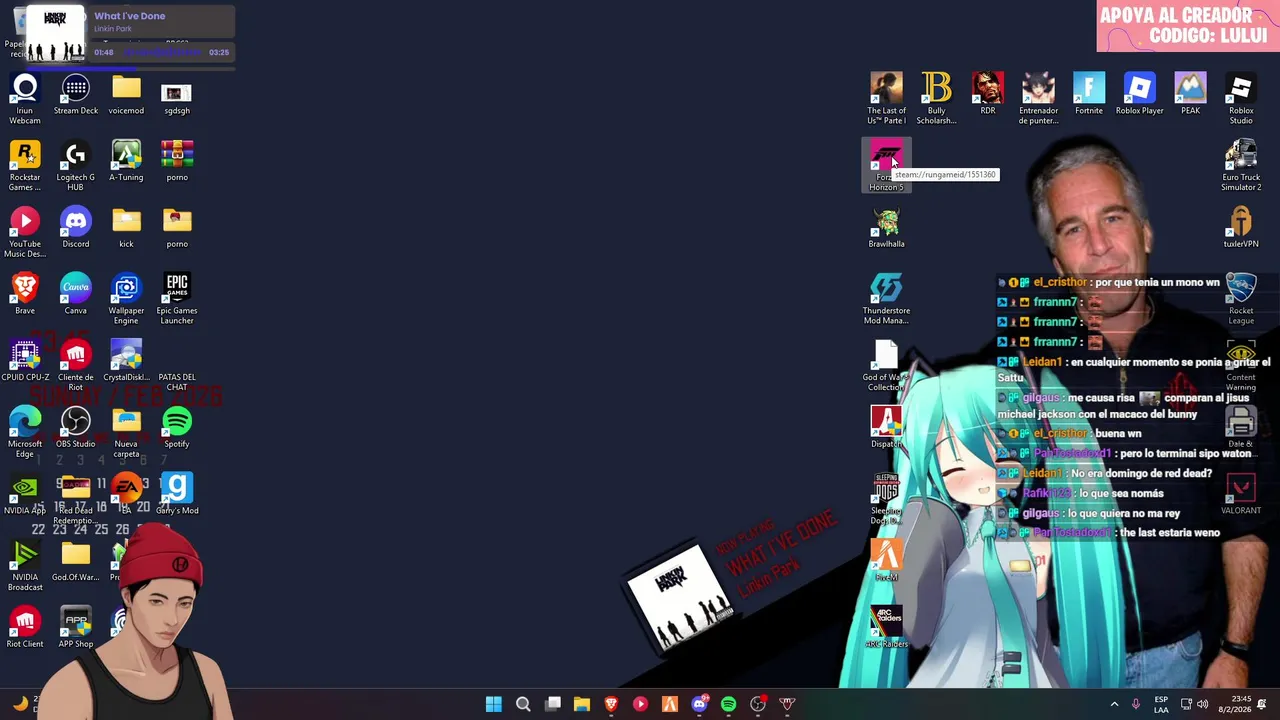Open NVIDIA Broadcast

tap(25, 565)
